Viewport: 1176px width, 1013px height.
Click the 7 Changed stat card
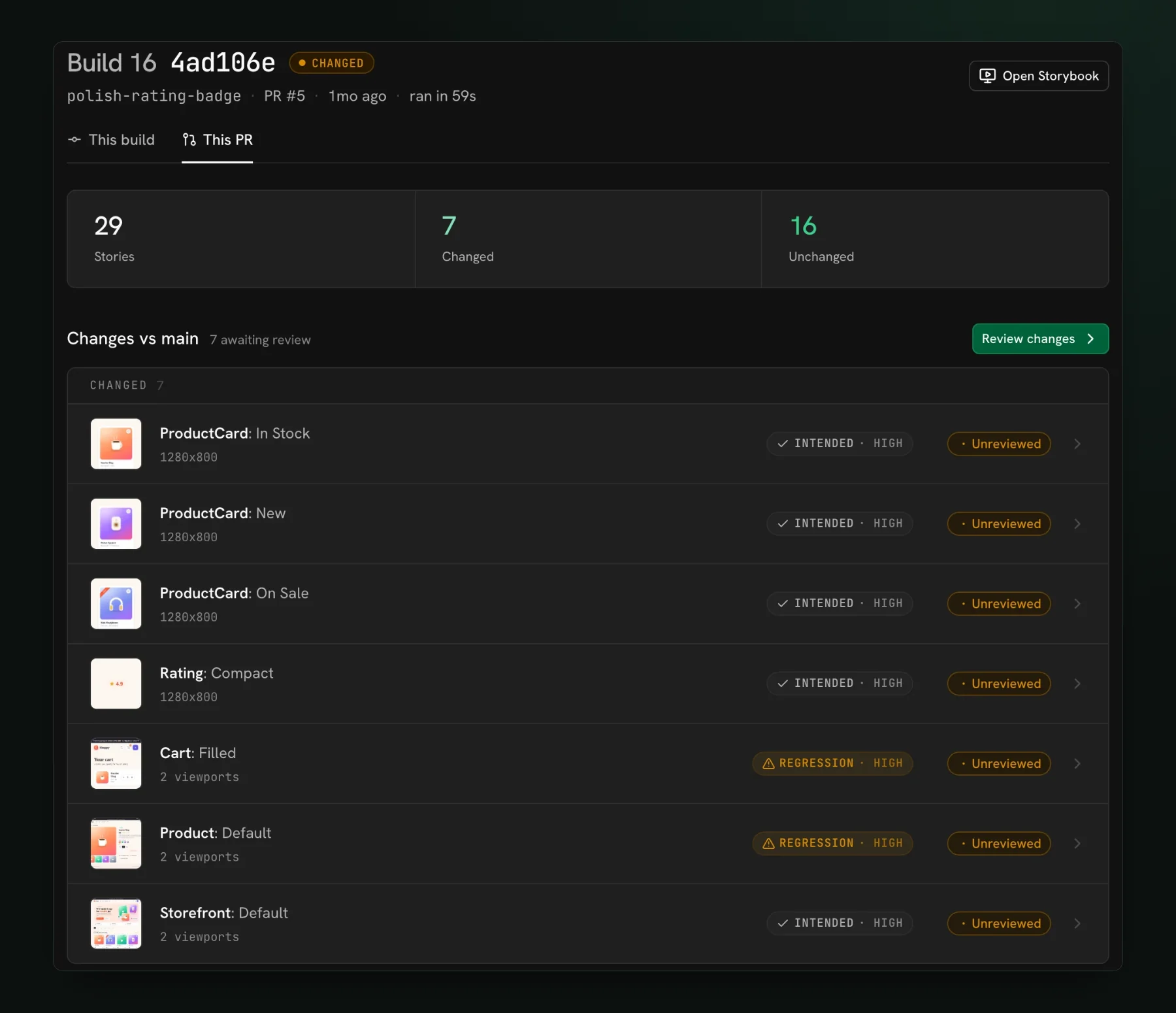coord(589,239)
